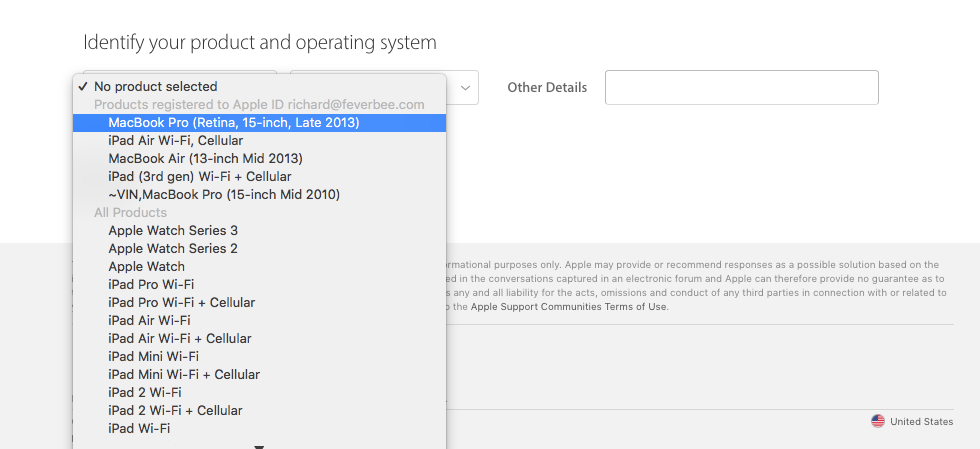Pick MacBook Air (13-inch Mid 2013)

[259, 159]
